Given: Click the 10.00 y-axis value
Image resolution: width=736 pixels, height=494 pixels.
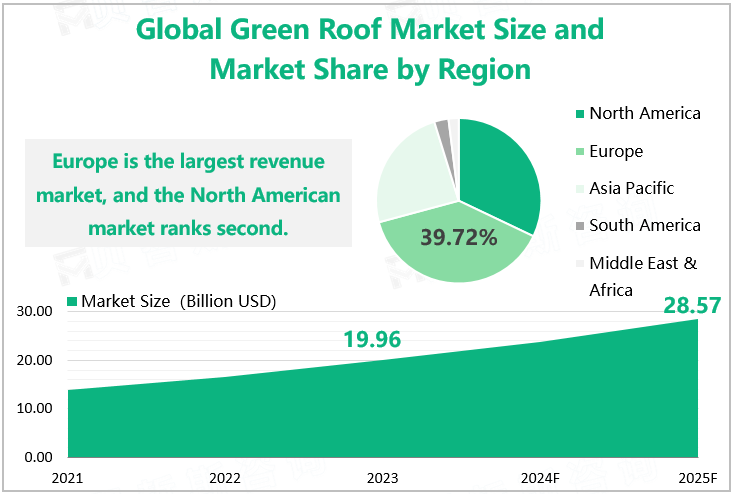Looking at the screenshot, I should [x=36, y=409].
